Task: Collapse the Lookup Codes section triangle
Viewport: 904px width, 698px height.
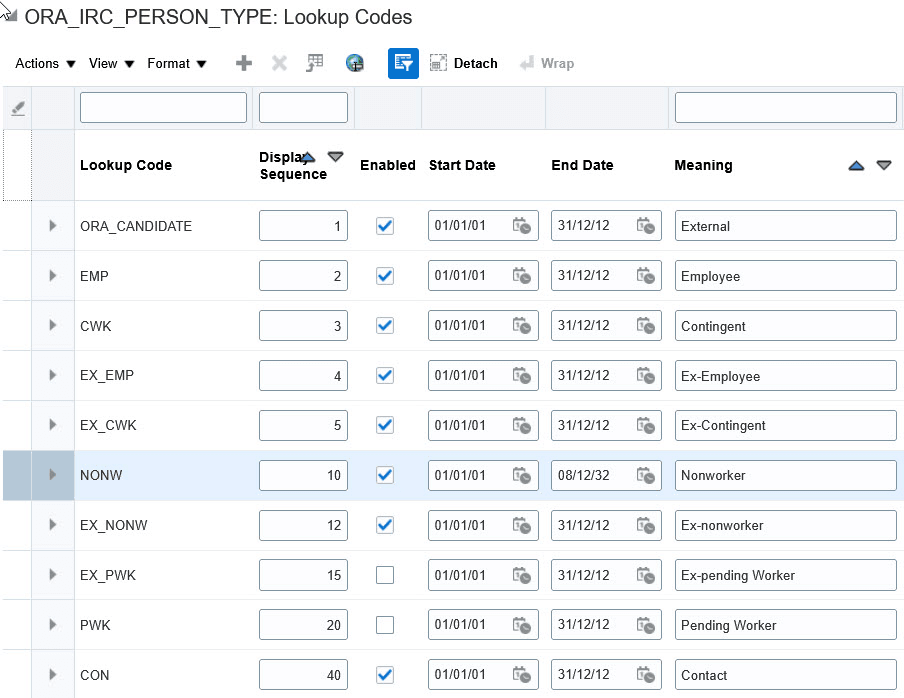Action: (x=10, y=14)
